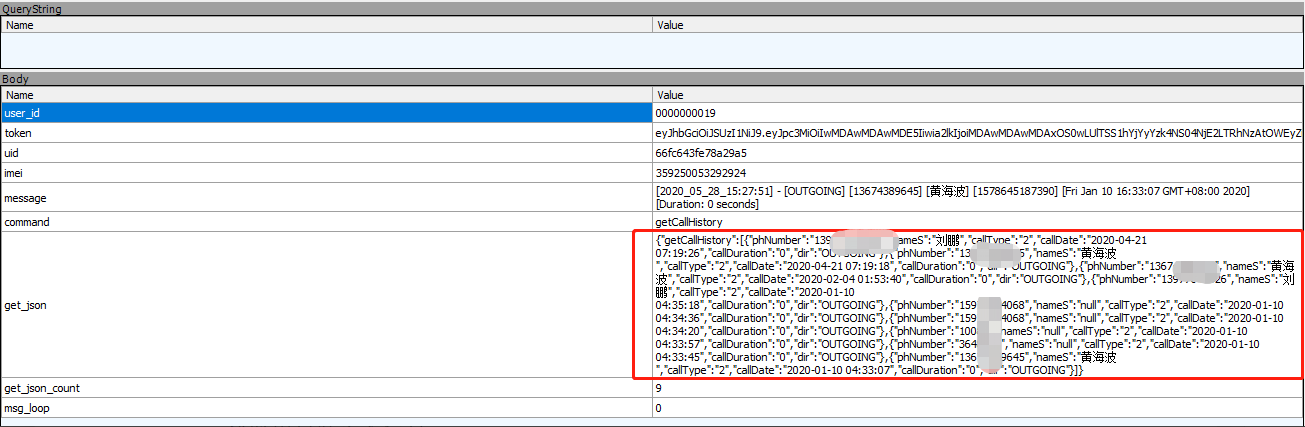Viewport: 1305px width, 427px height.
Task: Select the msg_loop name cell
Action: (326, 408)
